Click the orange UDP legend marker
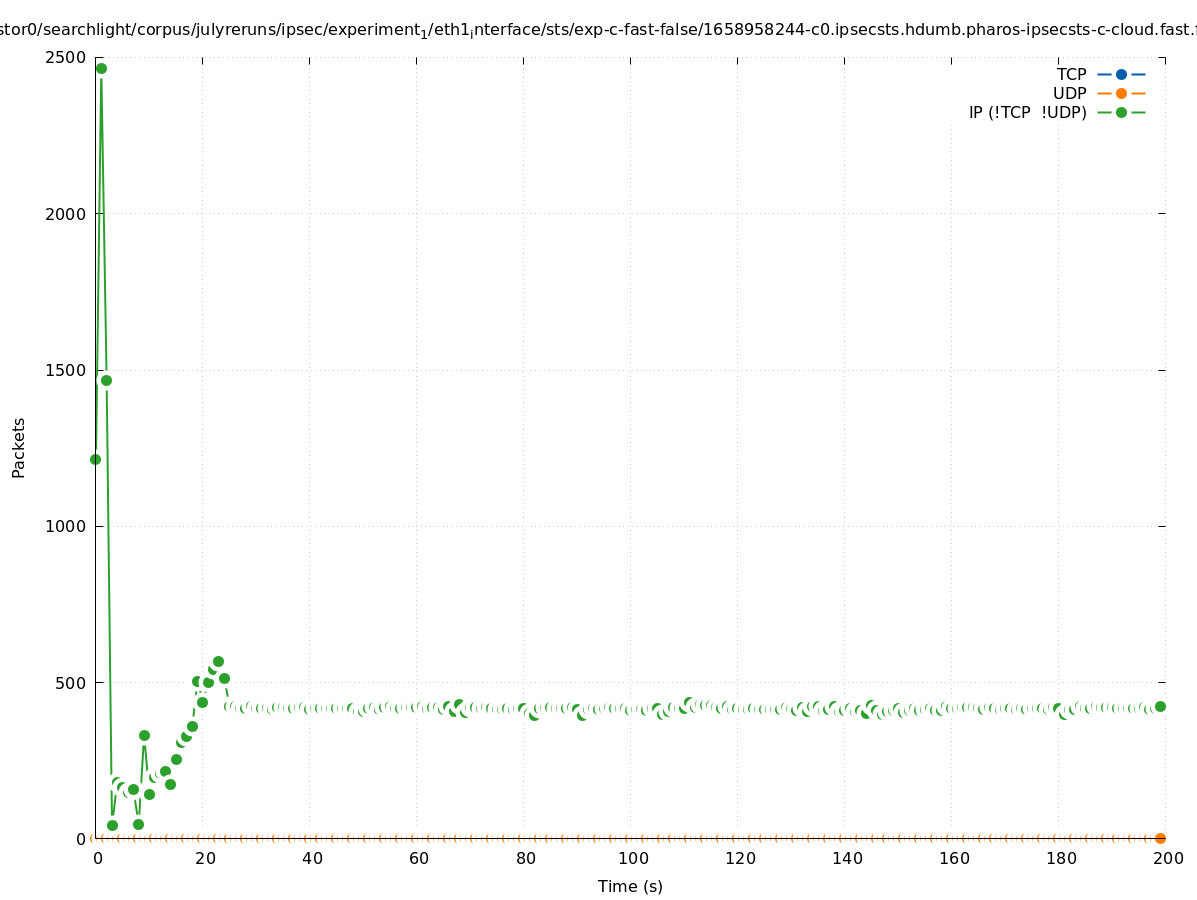Screen dimensions: 1197x900 [1121, 93]
